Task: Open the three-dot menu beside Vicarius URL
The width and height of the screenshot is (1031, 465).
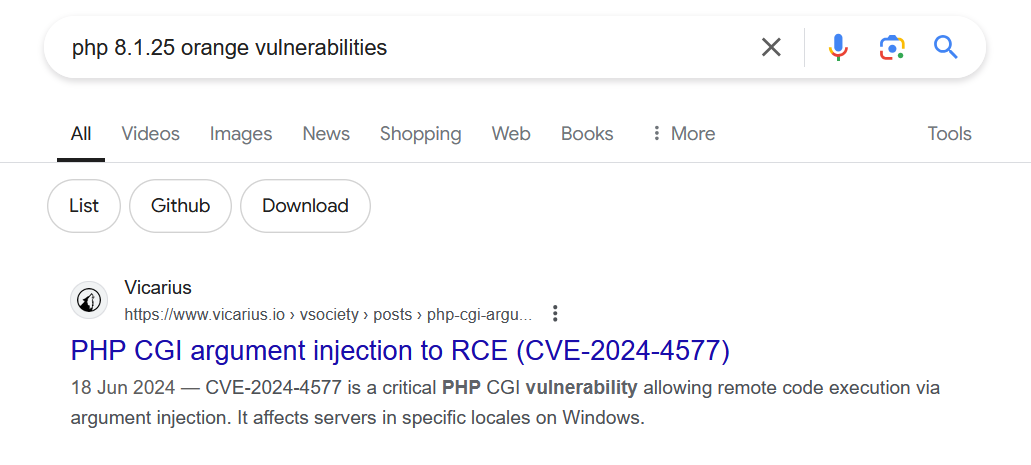Action: click(555, 314)
